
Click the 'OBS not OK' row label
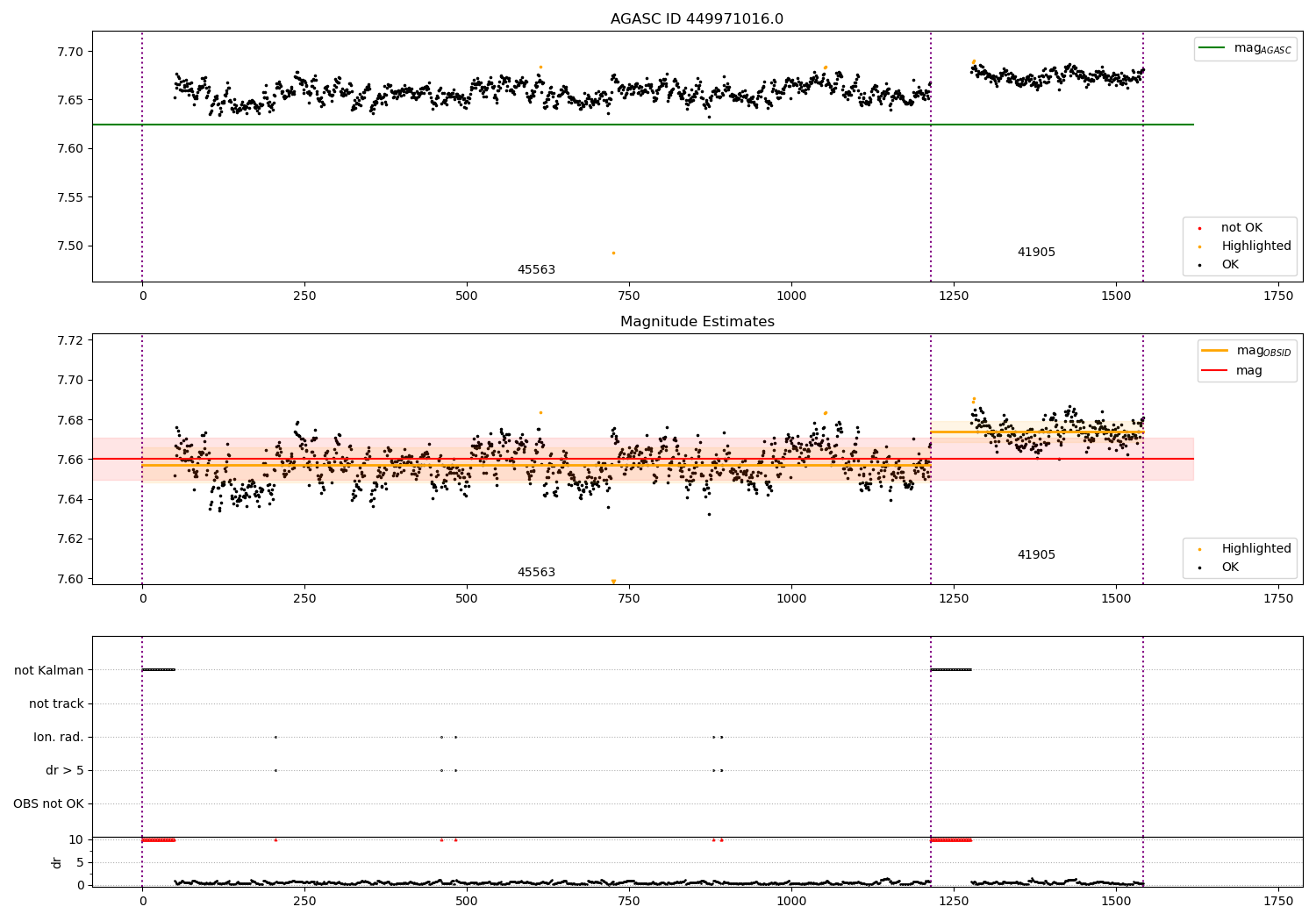pyautogui.click(x=48, y=803)
